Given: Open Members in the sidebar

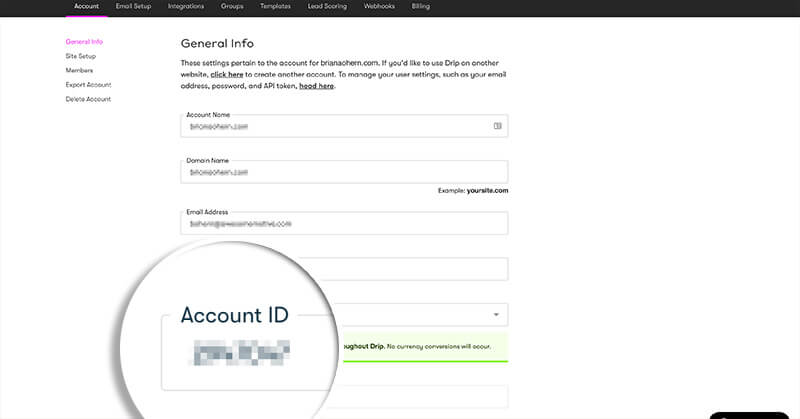Looking at the screenshot, I should pos(79,70).
